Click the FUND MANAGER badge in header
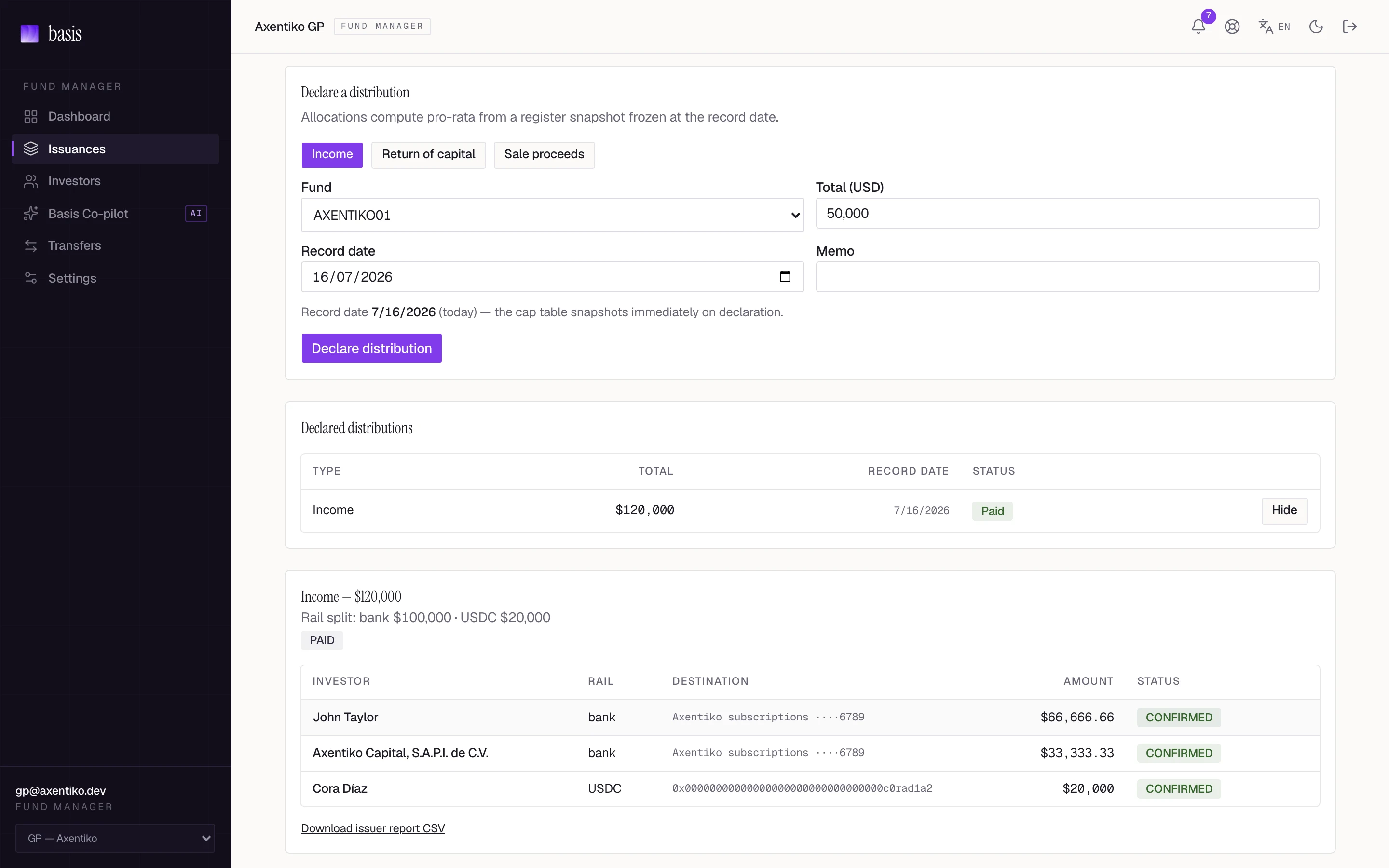Screen dimensions: 1389x868 pyautogui.click(x=381, y=27)
